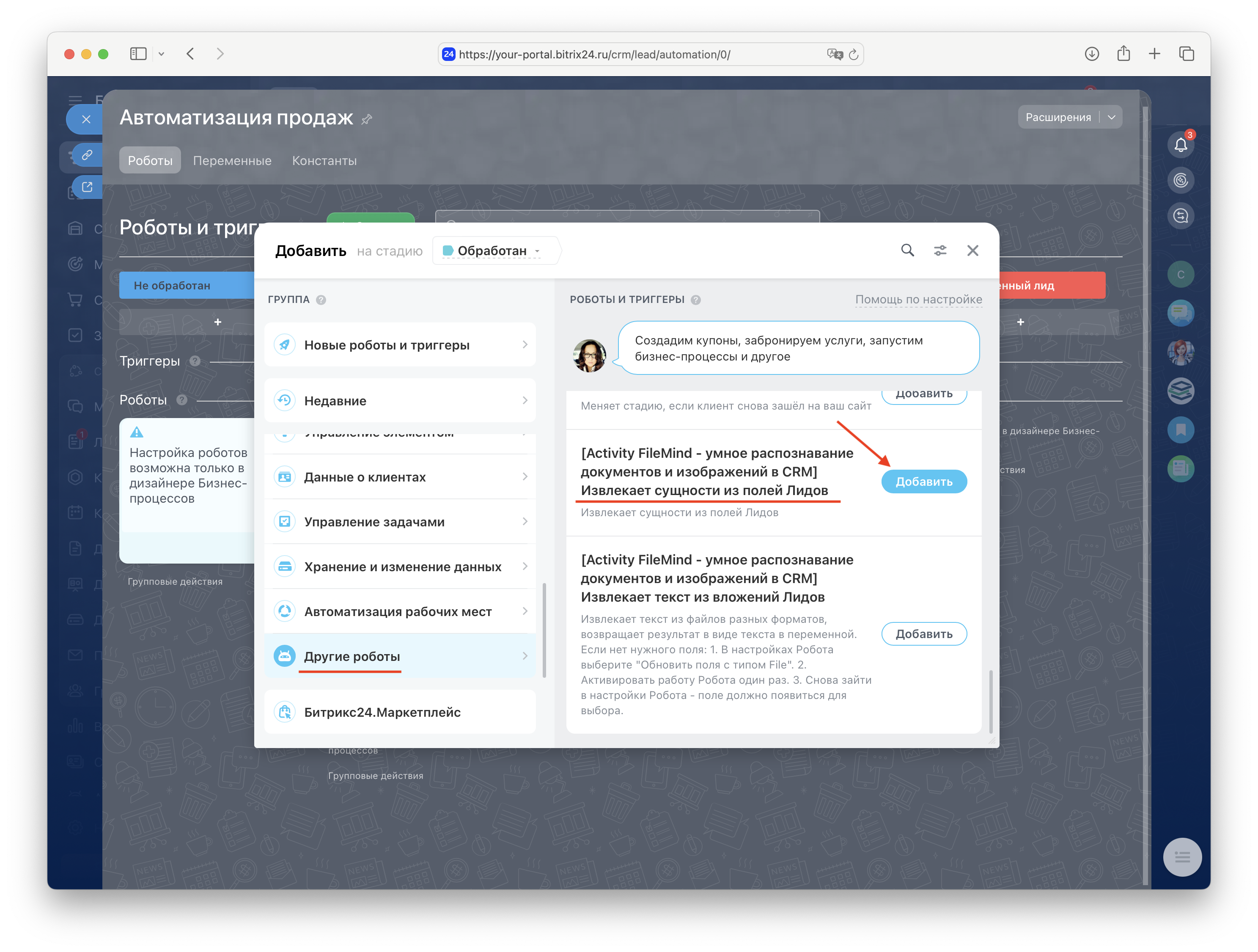
Task: Open the Помощь по настройке link
Action: click(x=918, y=300)
